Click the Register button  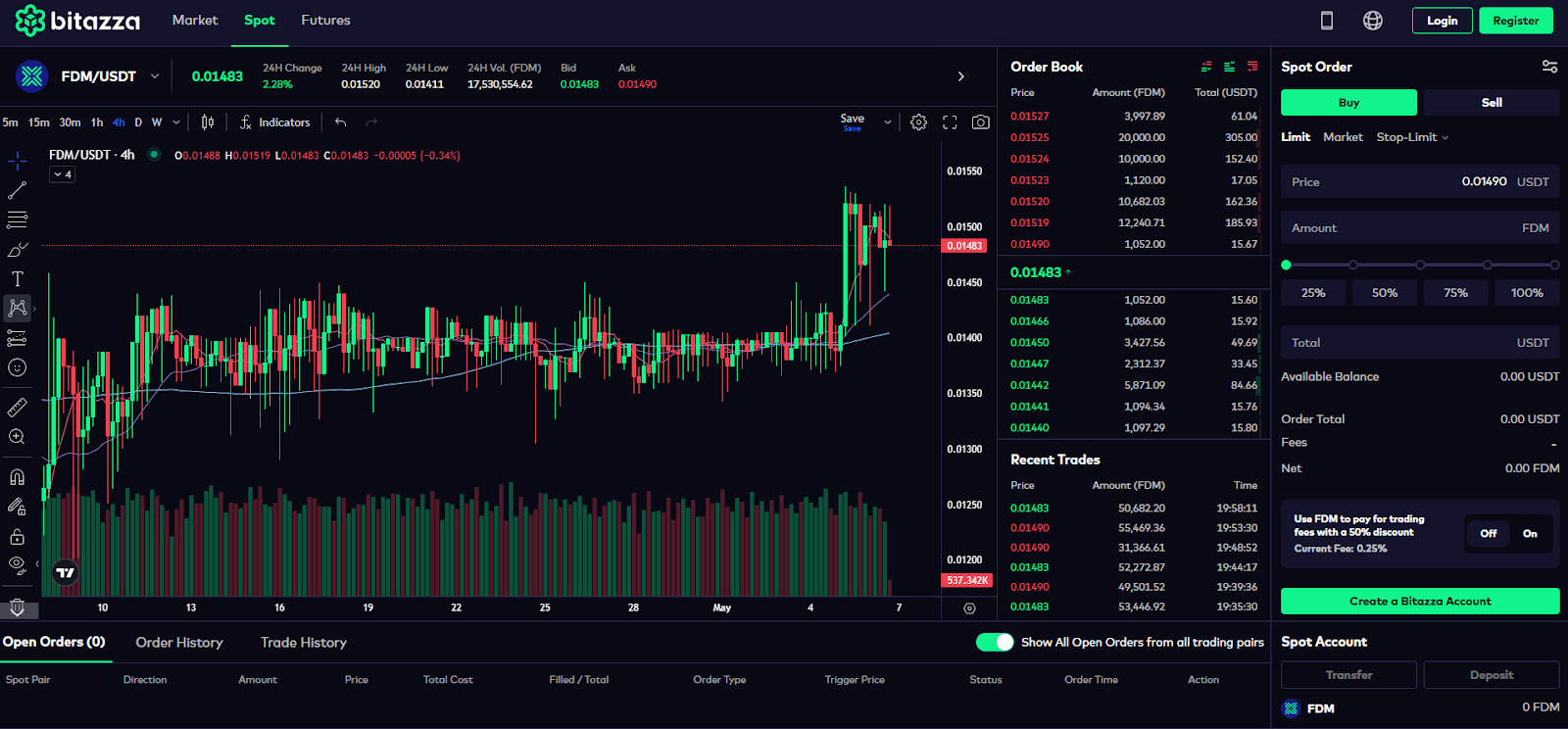tap(1515, 21)
